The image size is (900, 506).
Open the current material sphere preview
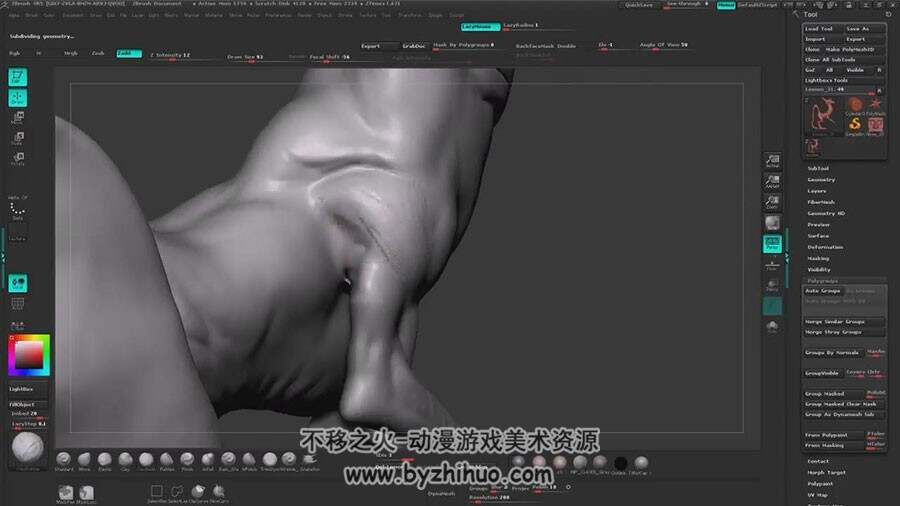[x=27, y=448]
